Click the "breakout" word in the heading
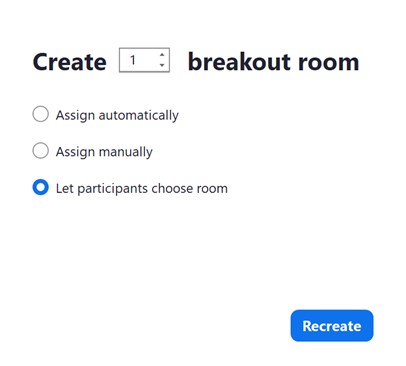This screenshot has height=366, width=406. coord(240,62)
